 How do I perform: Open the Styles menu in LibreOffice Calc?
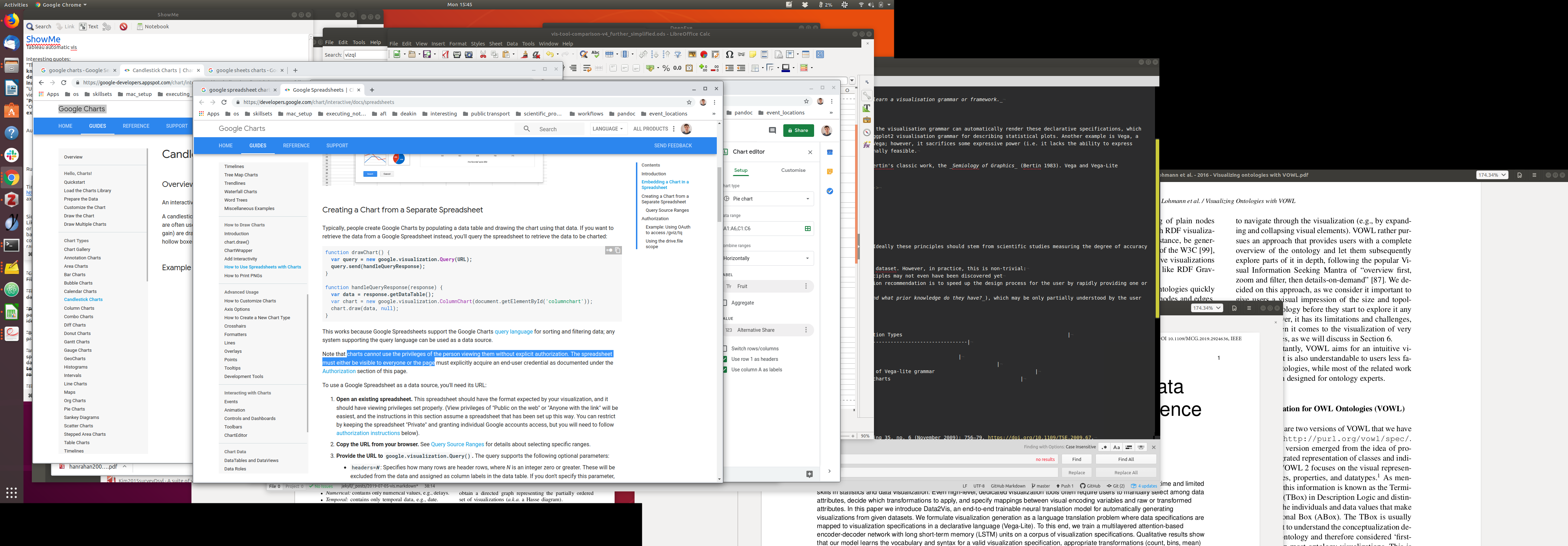478,44
